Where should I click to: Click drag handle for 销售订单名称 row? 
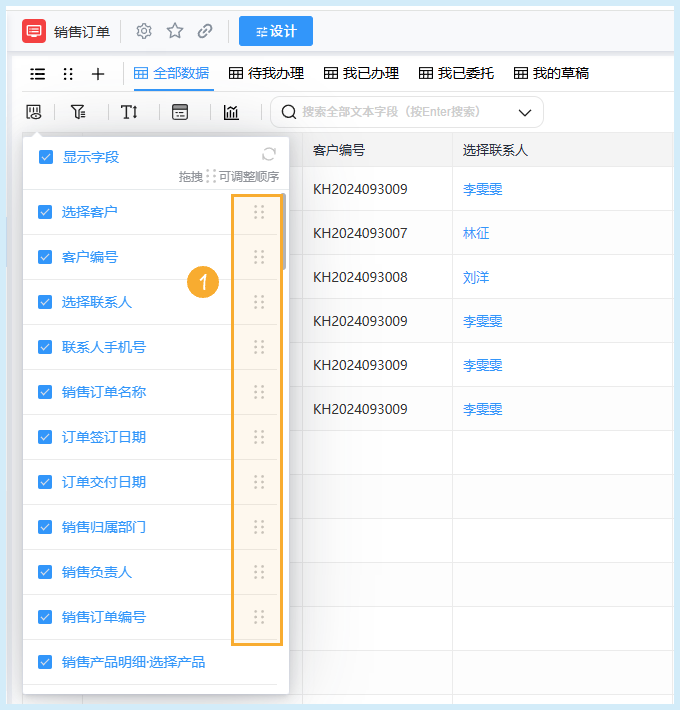pyautogui.click(x=259, y=392)
